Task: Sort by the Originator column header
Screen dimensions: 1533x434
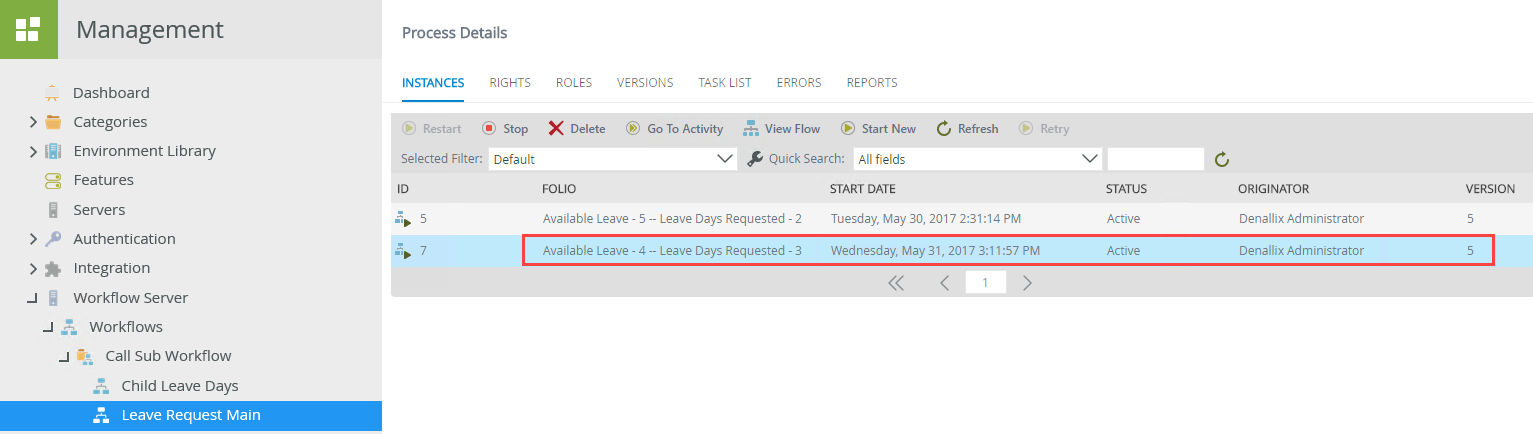Action: (1273, 189)
